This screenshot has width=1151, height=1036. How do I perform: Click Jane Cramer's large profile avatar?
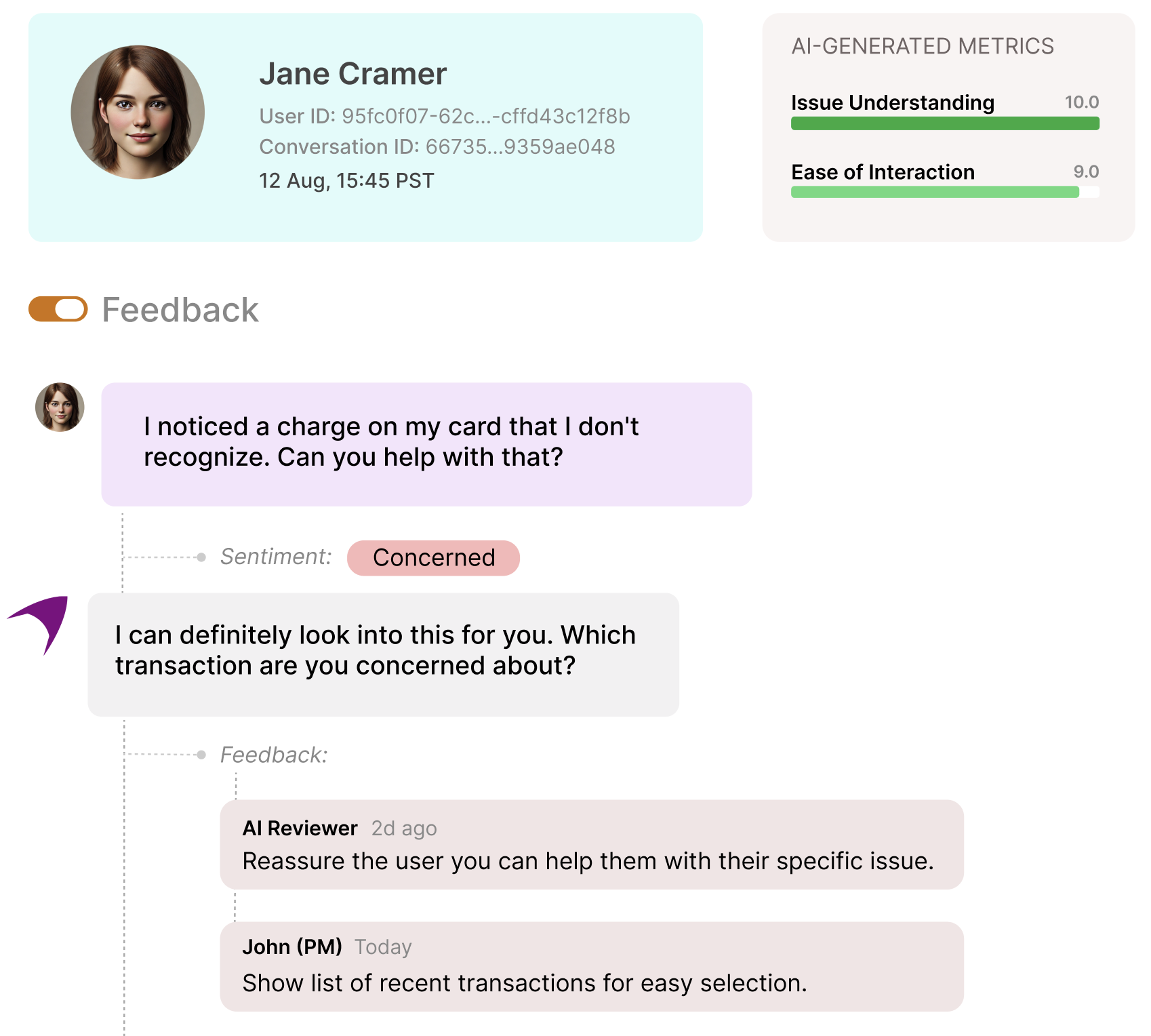[x=138, y=113]
